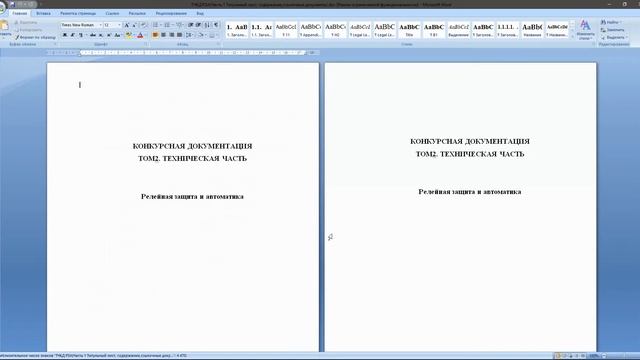Toggle underline formatting button
This screenshot has width=640, height=360.
tap(81, 35)
